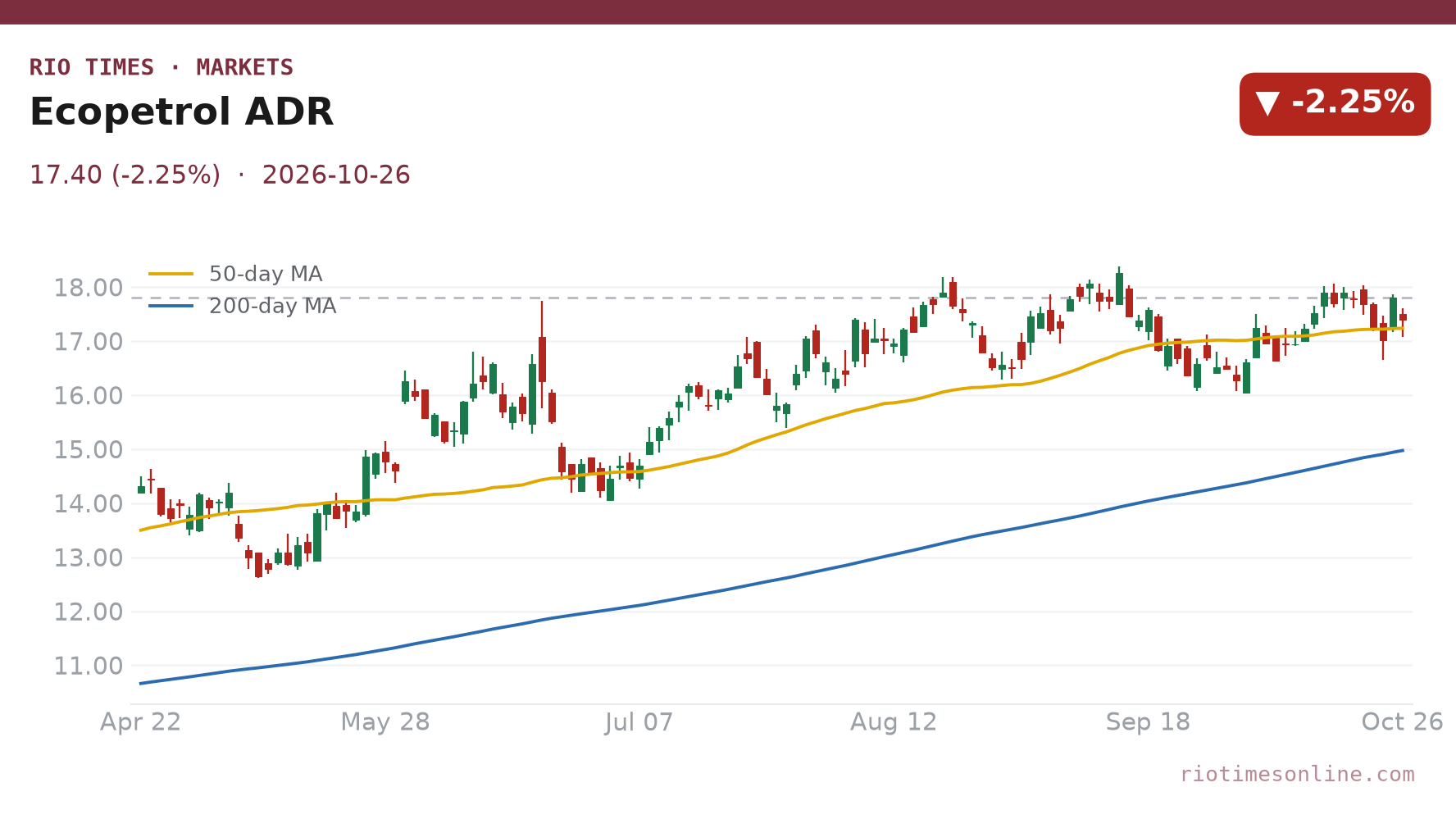Click the 18.00 y-axis label
The image size is (1456, 819).
(x=88, y=289)
